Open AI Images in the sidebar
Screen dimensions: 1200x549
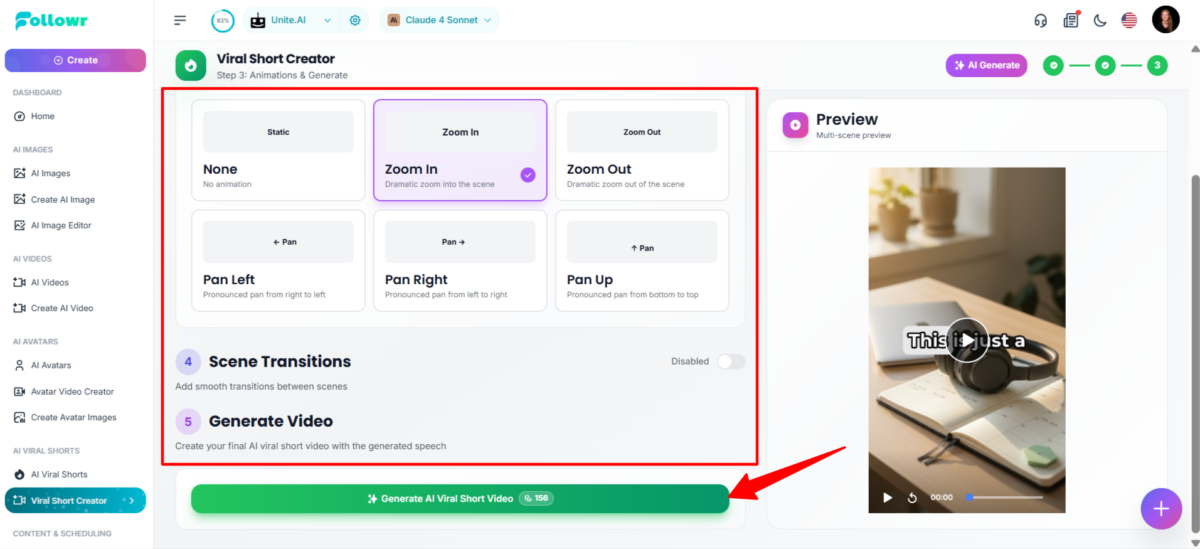tap(50, 173)
